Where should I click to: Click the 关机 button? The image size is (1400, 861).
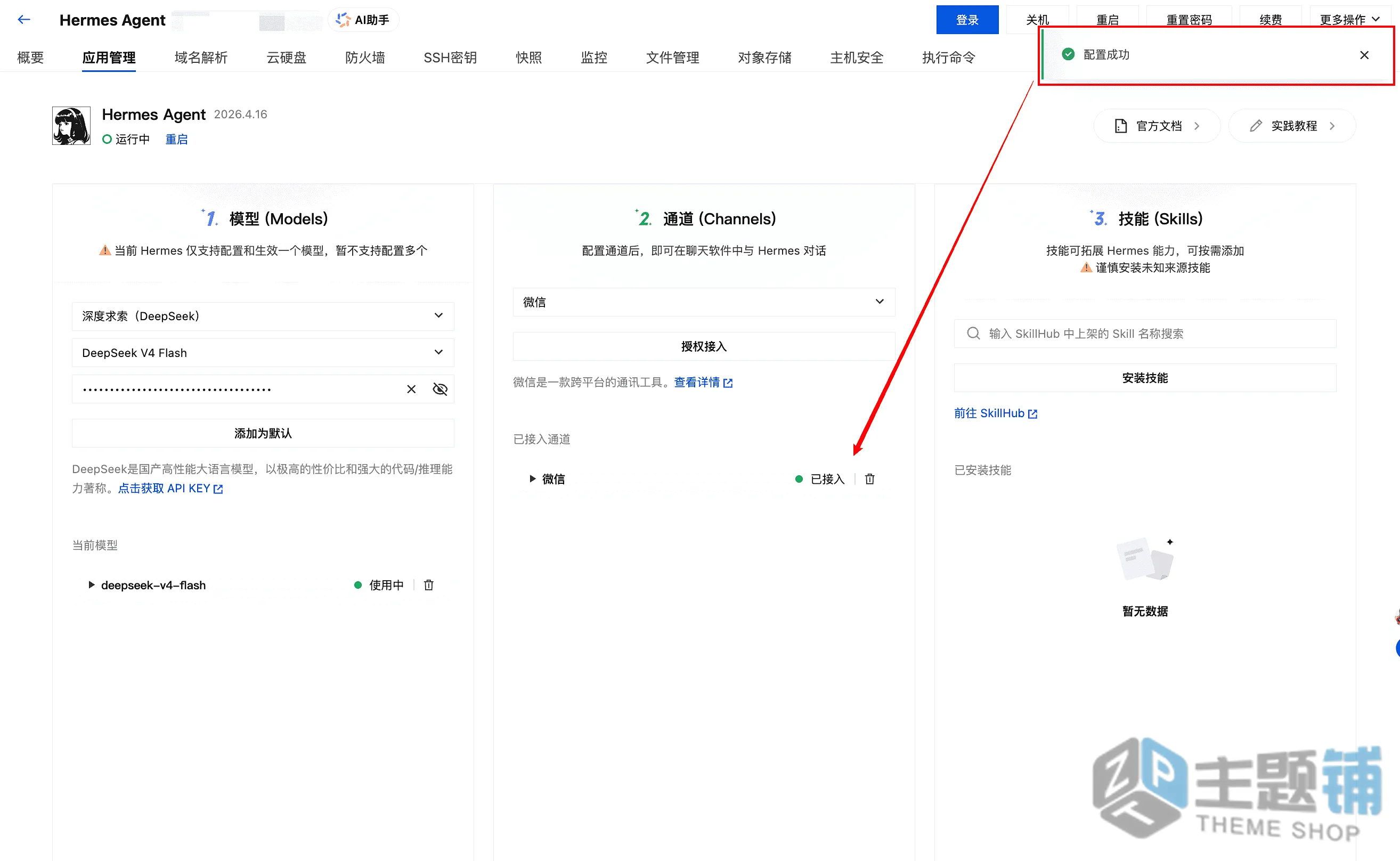[1037, 20]
